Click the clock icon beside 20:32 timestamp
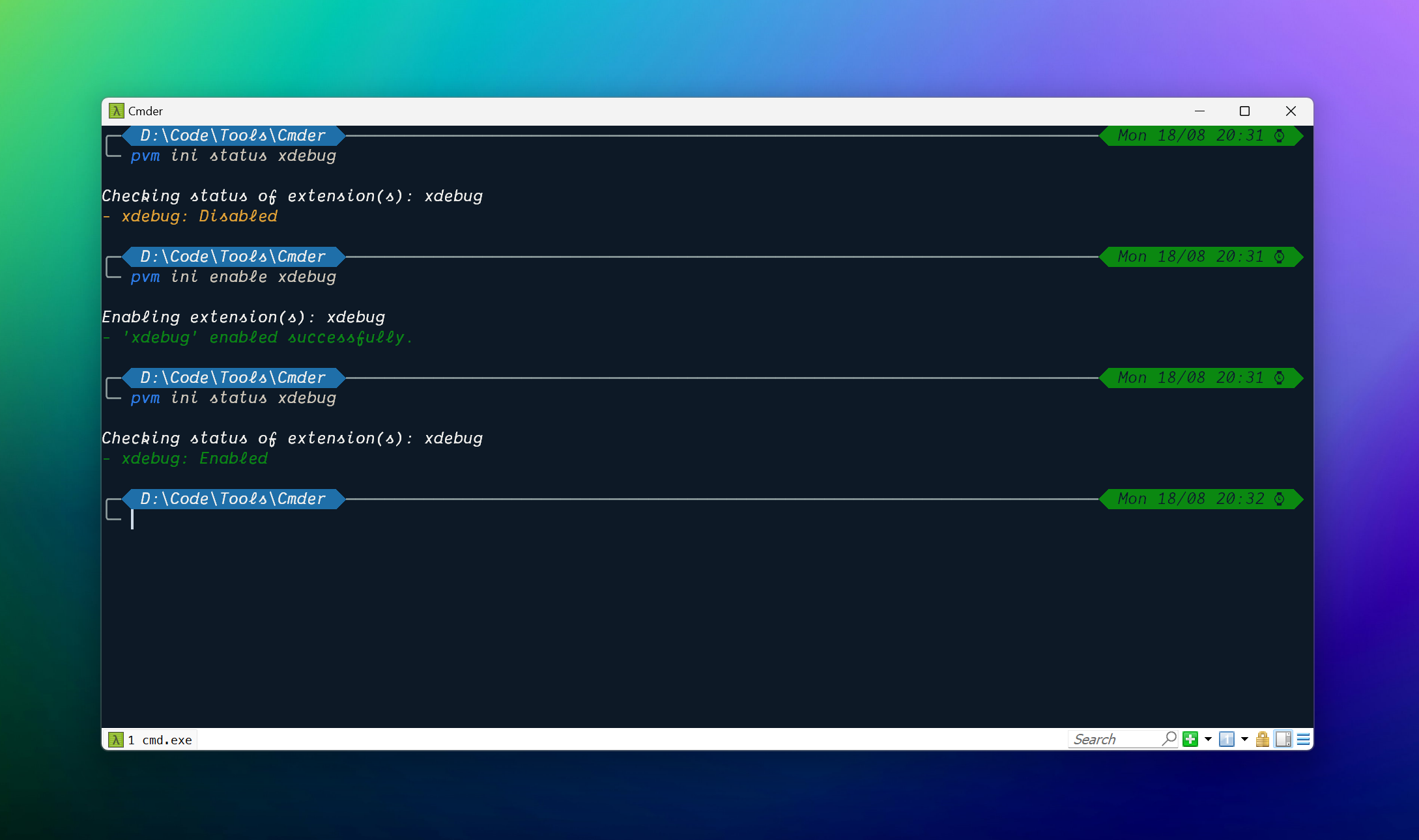Screen dimensions: 1419x840 point(1280,499)
